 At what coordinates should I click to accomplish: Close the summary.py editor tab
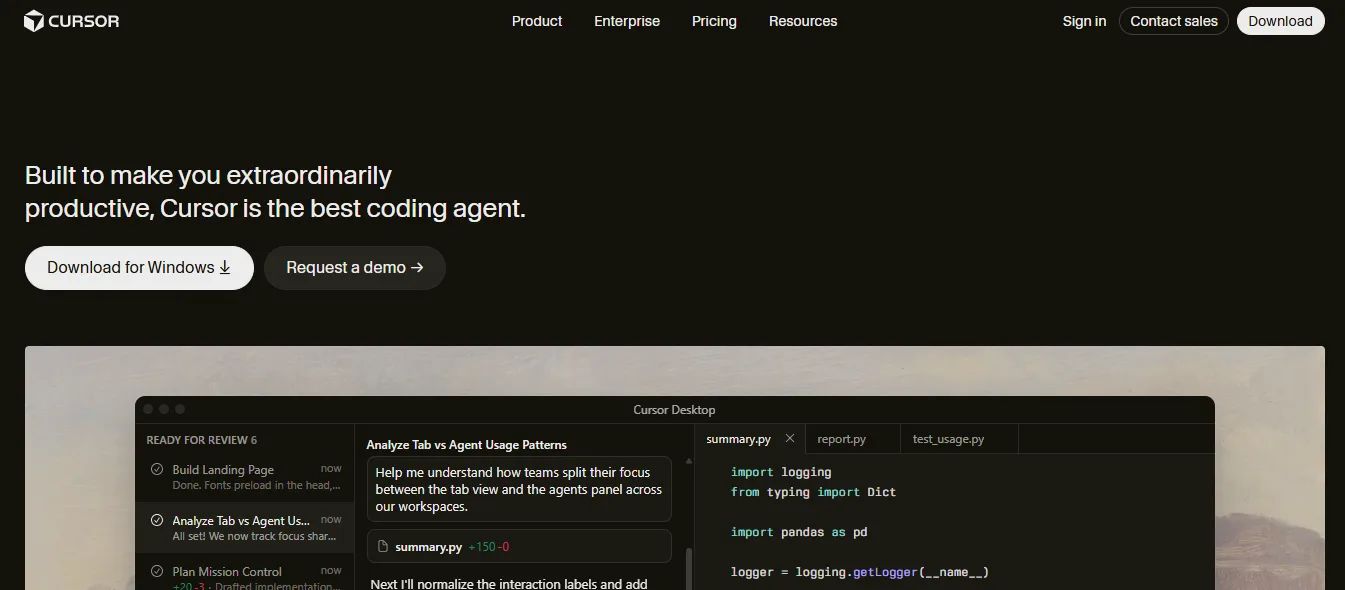click(x=790, y=438)
